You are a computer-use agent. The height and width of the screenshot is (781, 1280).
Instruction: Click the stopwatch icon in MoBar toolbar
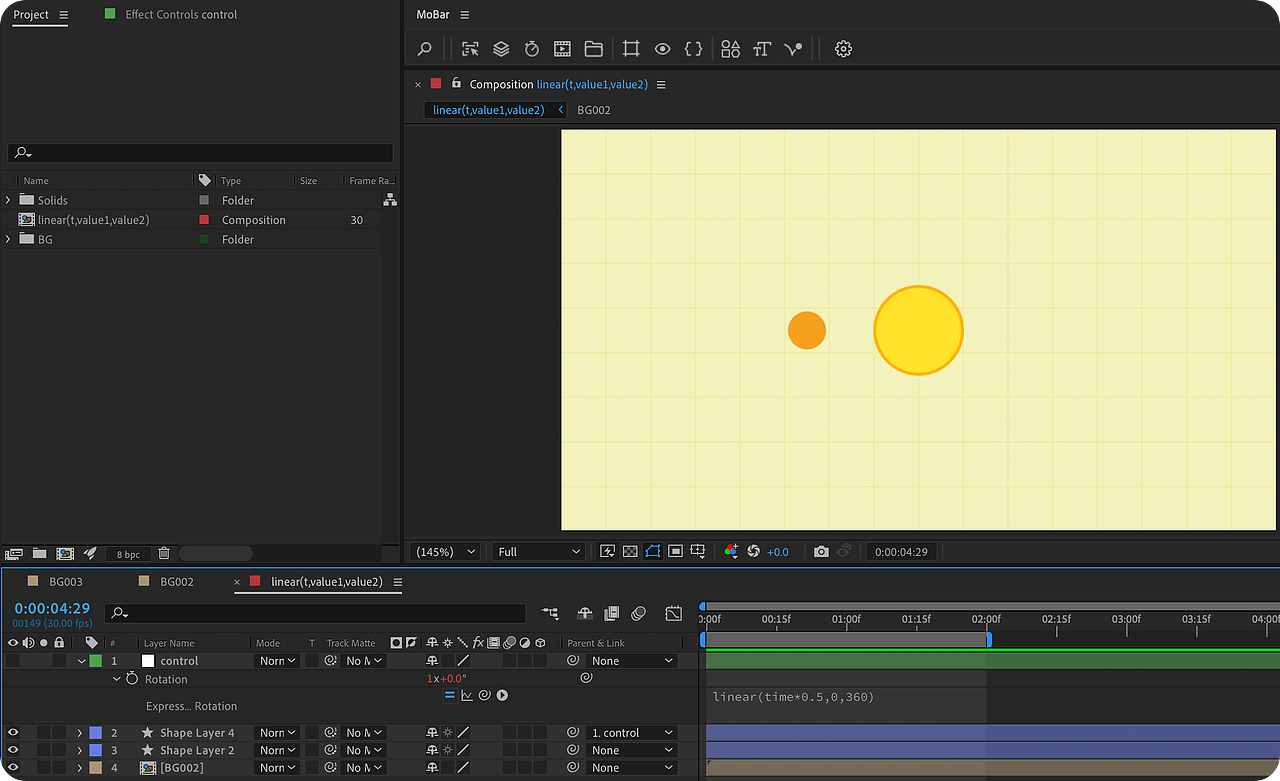(x=532, y=49)
